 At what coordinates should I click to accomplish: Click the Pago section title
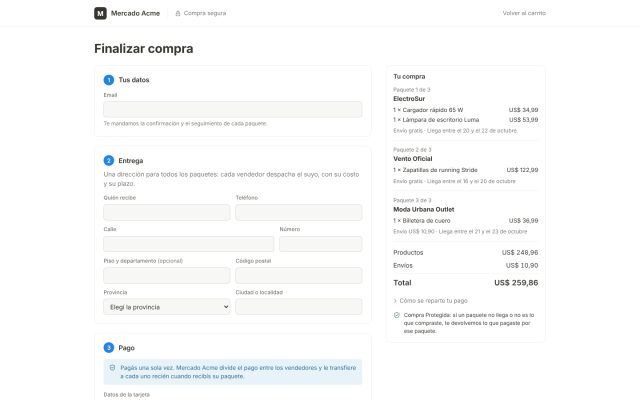pos(127,348)
